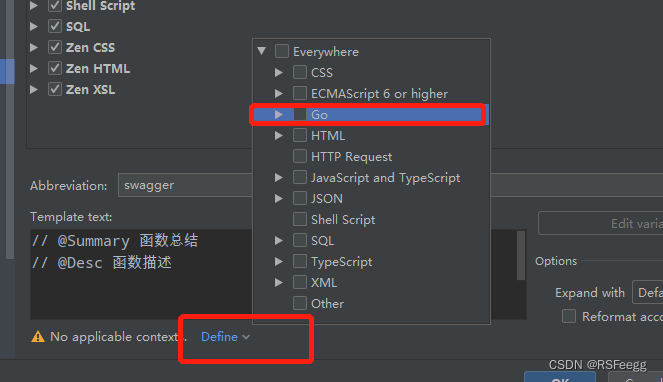
Task: Click into the Template text editor
Action: point(141,274)
